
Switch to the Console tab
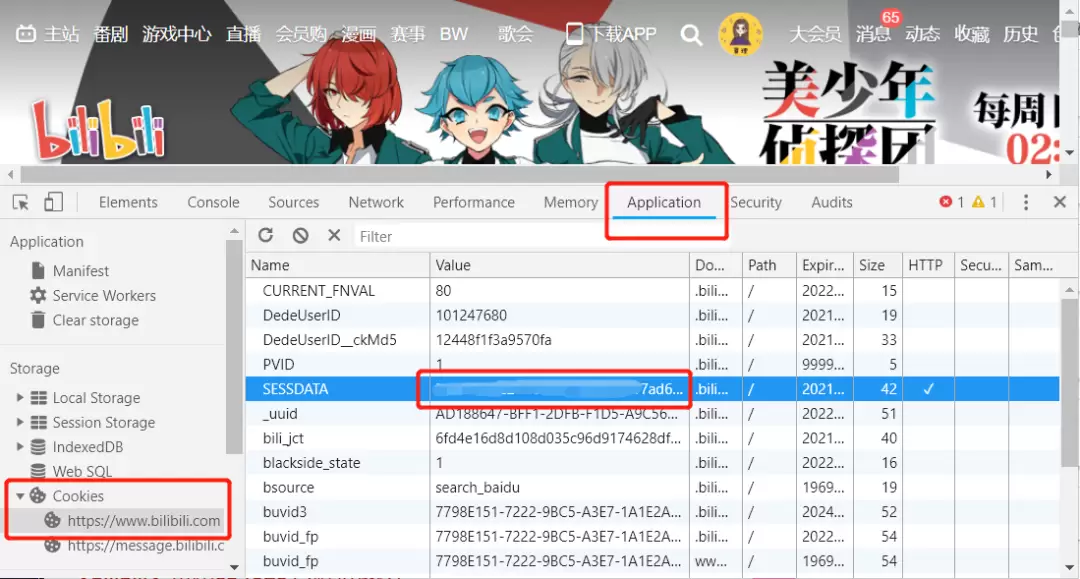pos(214,202)
